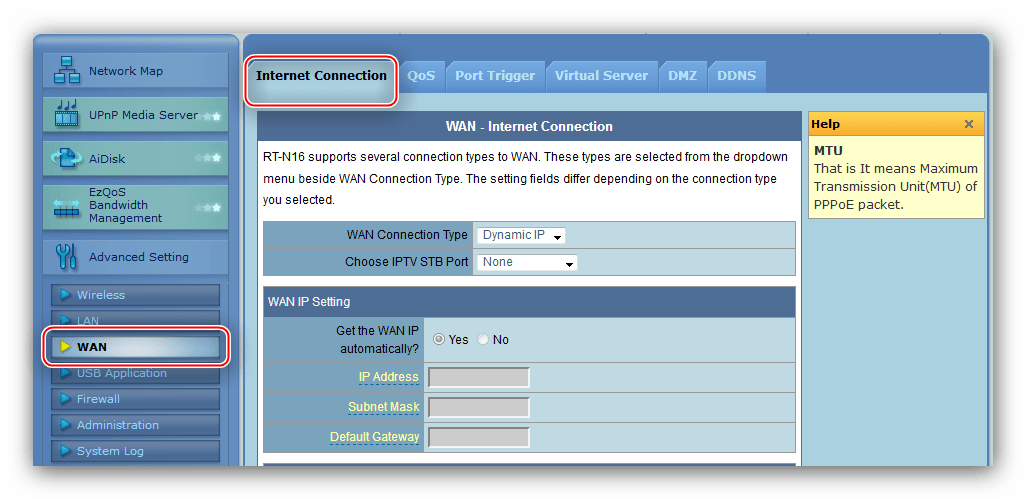Viewport: 1026px width, 499px height.
Task: Open EzQoS Bandwidth Management icon
Action: pos(66,204)
